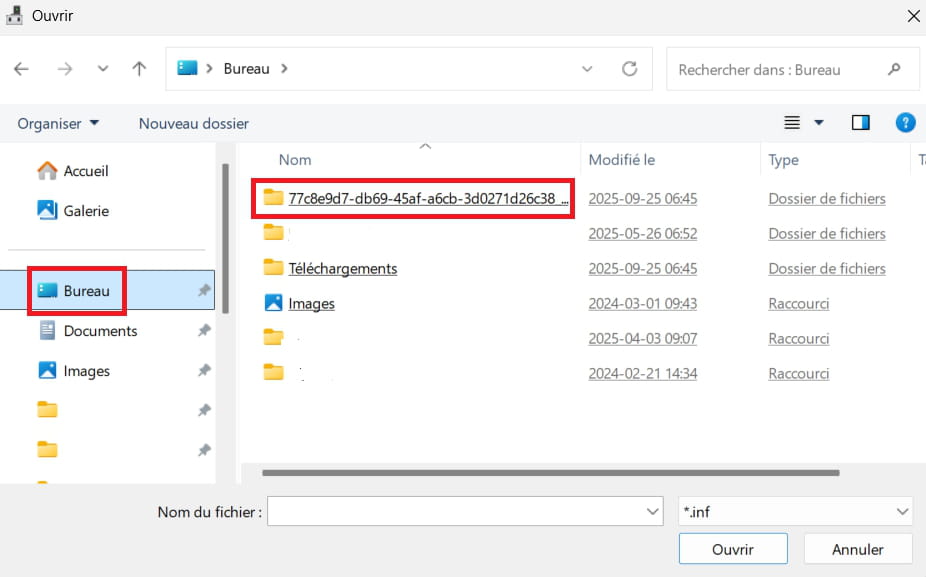Screen dimensions: 926x577
Task: Click the magnifier search icon
Action: [894, 70]
